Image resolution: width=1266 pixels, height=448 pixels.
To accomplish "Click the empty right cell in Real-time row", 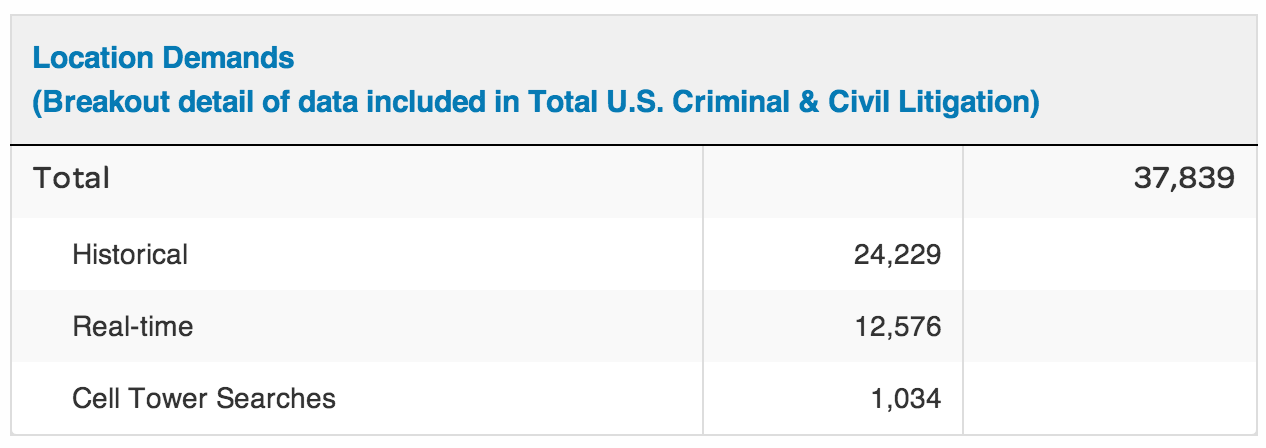I will tap(1109, 326).
